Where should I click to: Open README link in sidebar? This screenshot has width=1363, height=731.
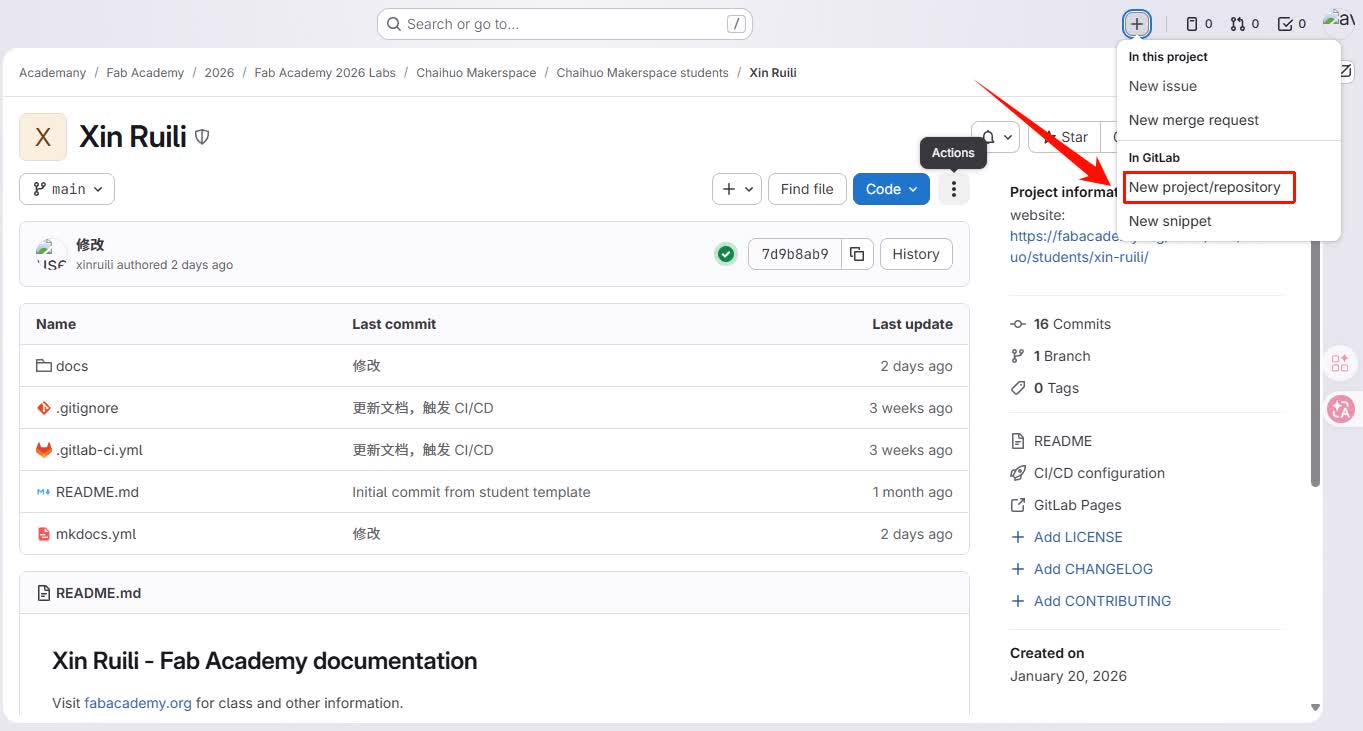(x=1063, y=441)
